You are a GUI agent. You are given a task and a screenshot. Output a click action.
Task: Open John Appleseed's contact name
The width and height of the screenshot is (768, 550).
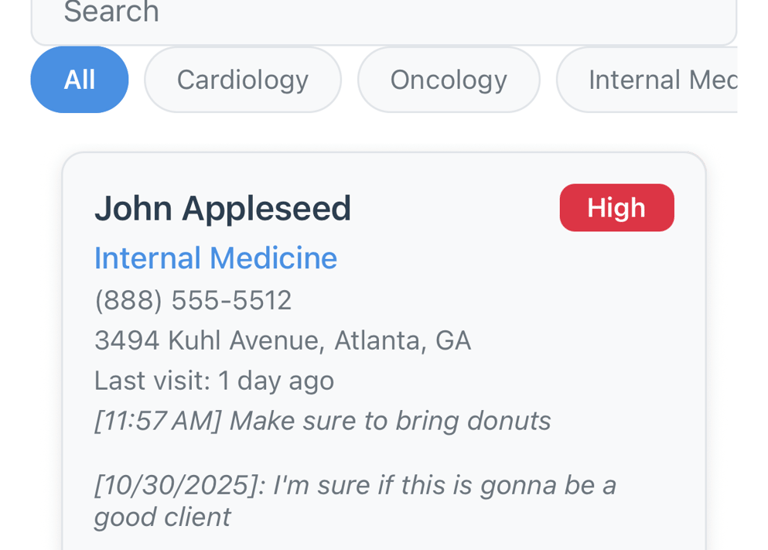[x=222, y=208]
